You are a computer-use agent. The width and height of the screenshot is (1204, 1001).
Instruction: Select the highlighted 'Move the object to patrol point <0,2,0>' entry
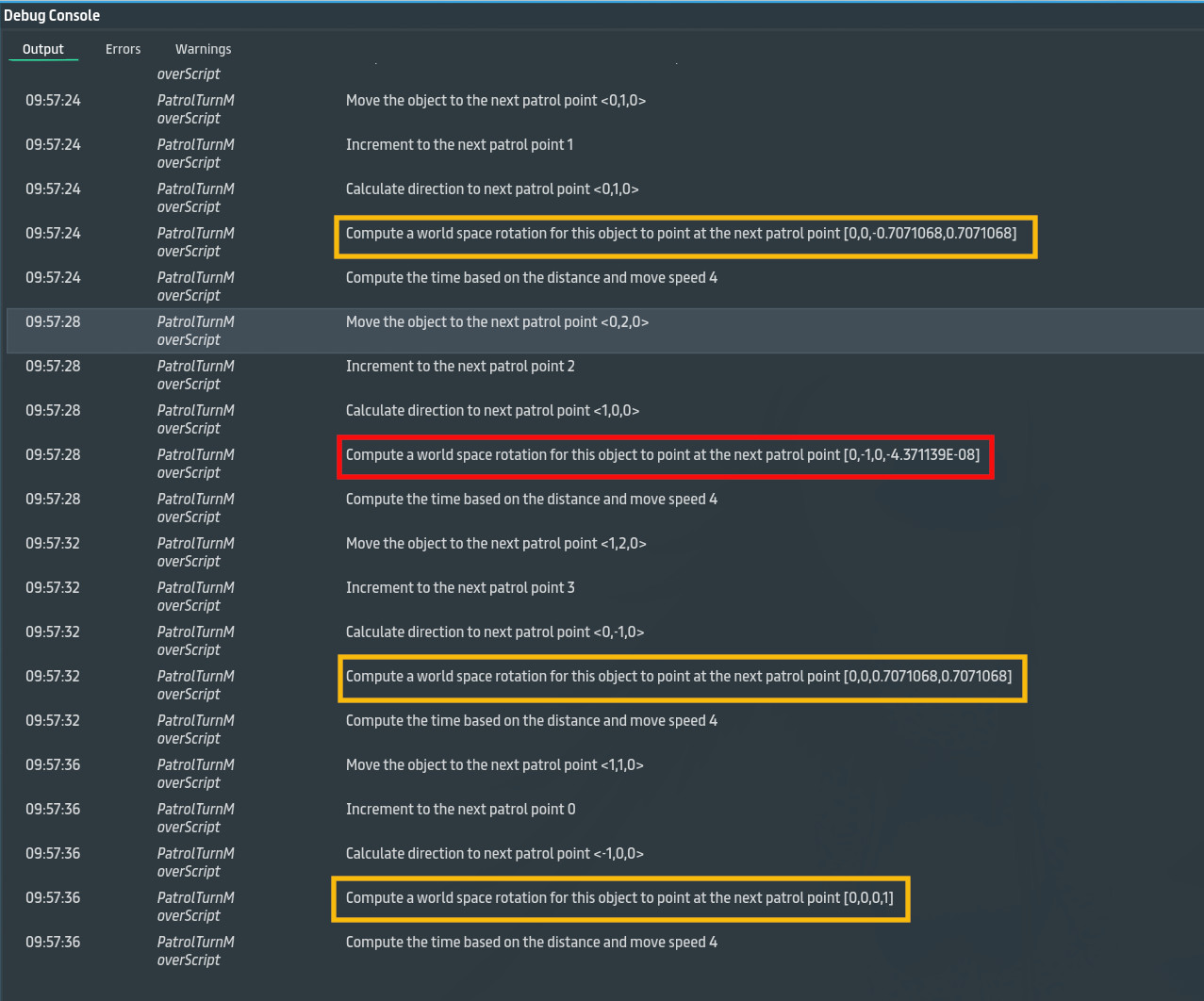tap(497, 321)
